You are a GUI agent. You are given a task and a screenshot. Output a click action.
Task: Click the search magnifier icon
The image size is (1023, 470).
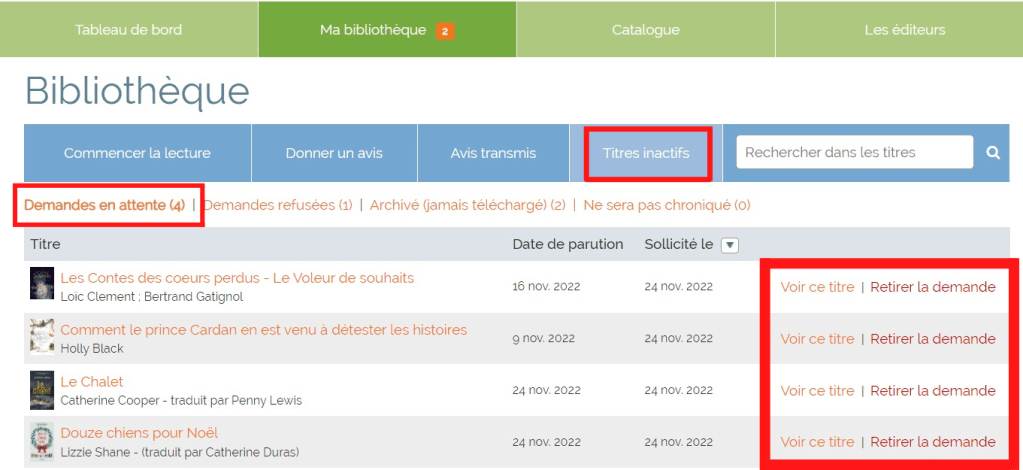click(993, 153)
